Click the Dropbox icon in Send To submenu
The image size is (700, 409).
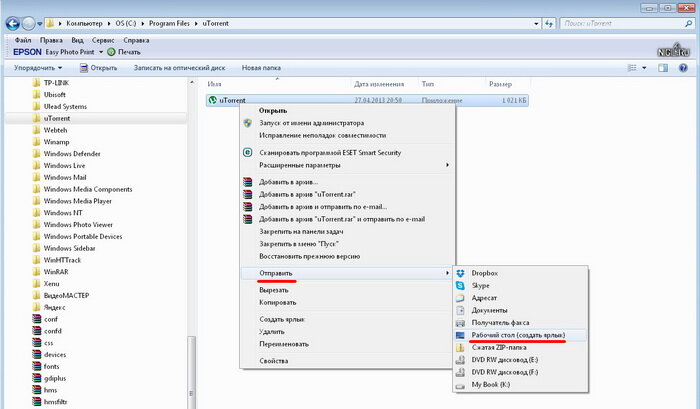pos(460,273)
